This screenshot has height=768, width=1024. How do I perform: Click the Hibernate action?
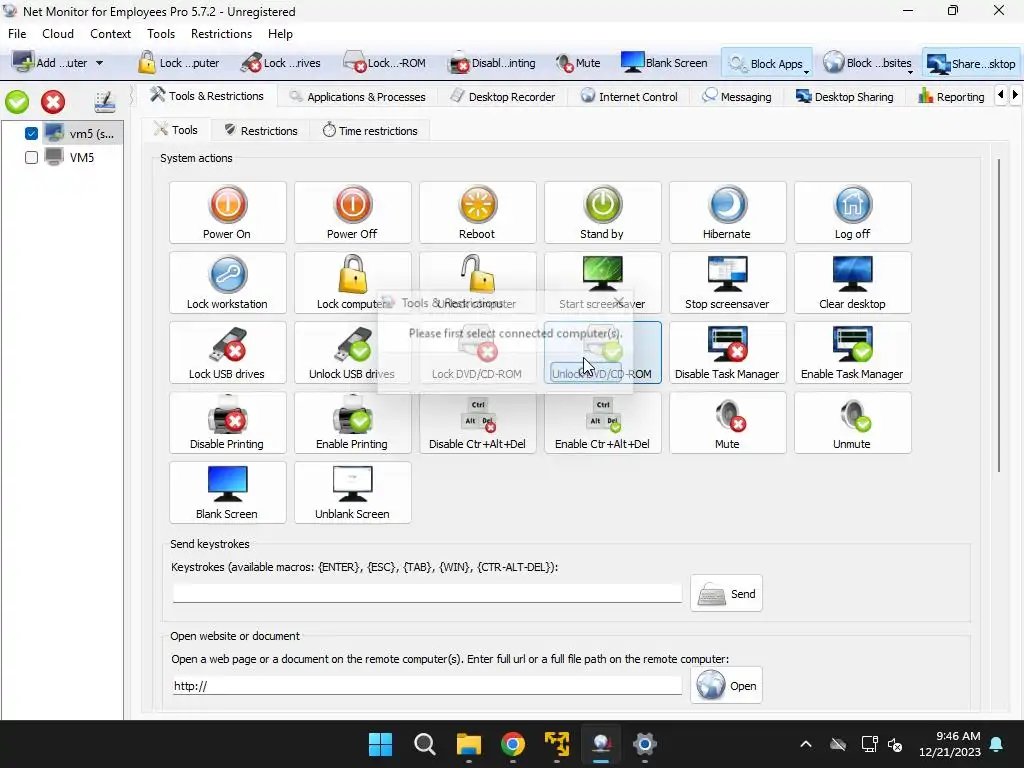[x=728, y=212]
